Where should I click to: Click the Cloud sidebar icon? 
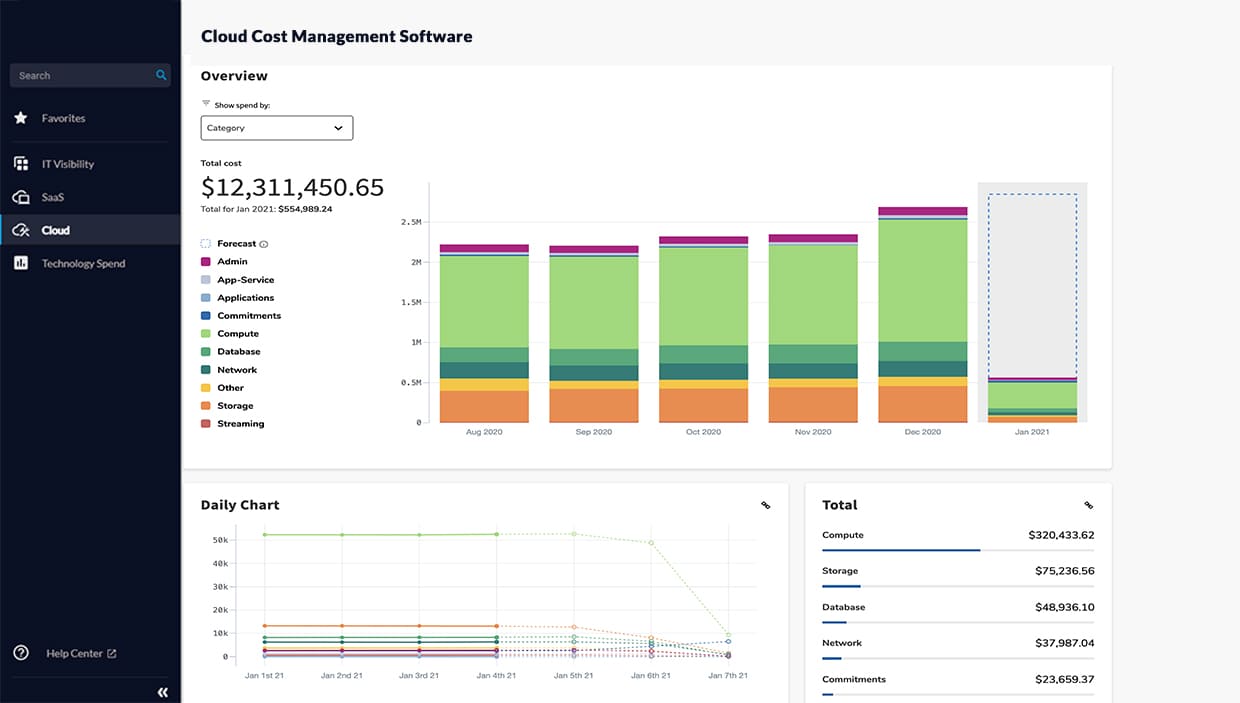click(20, 230)
